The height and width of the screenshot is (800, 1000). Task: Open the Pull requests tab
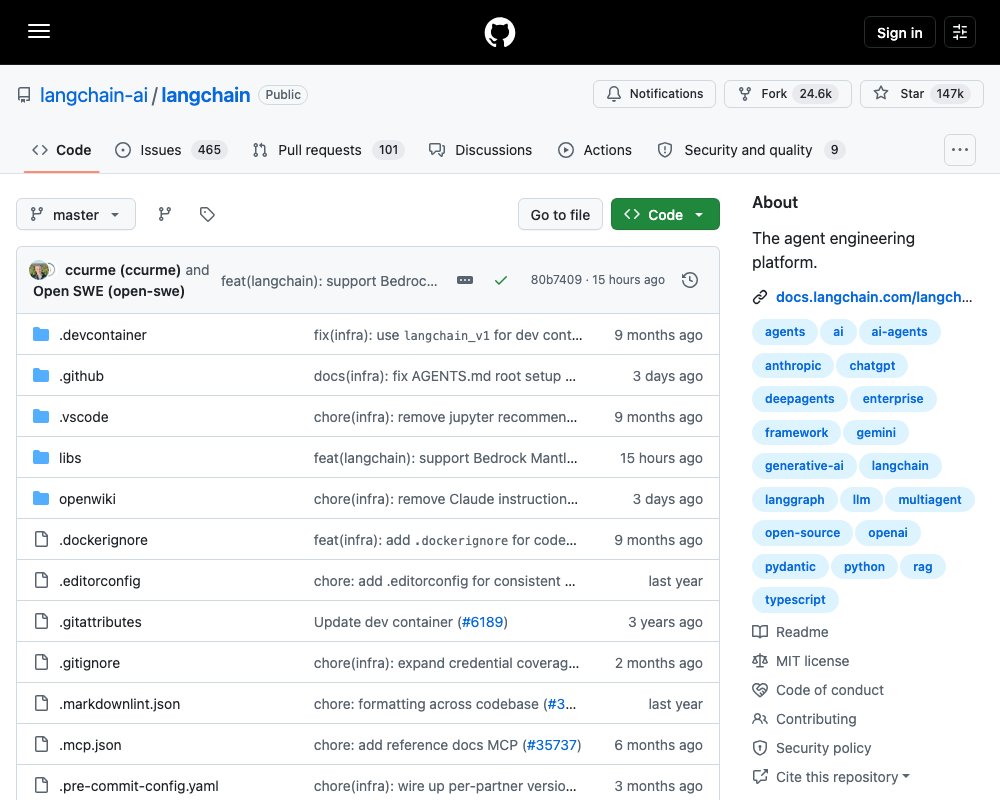coord(328,150)
